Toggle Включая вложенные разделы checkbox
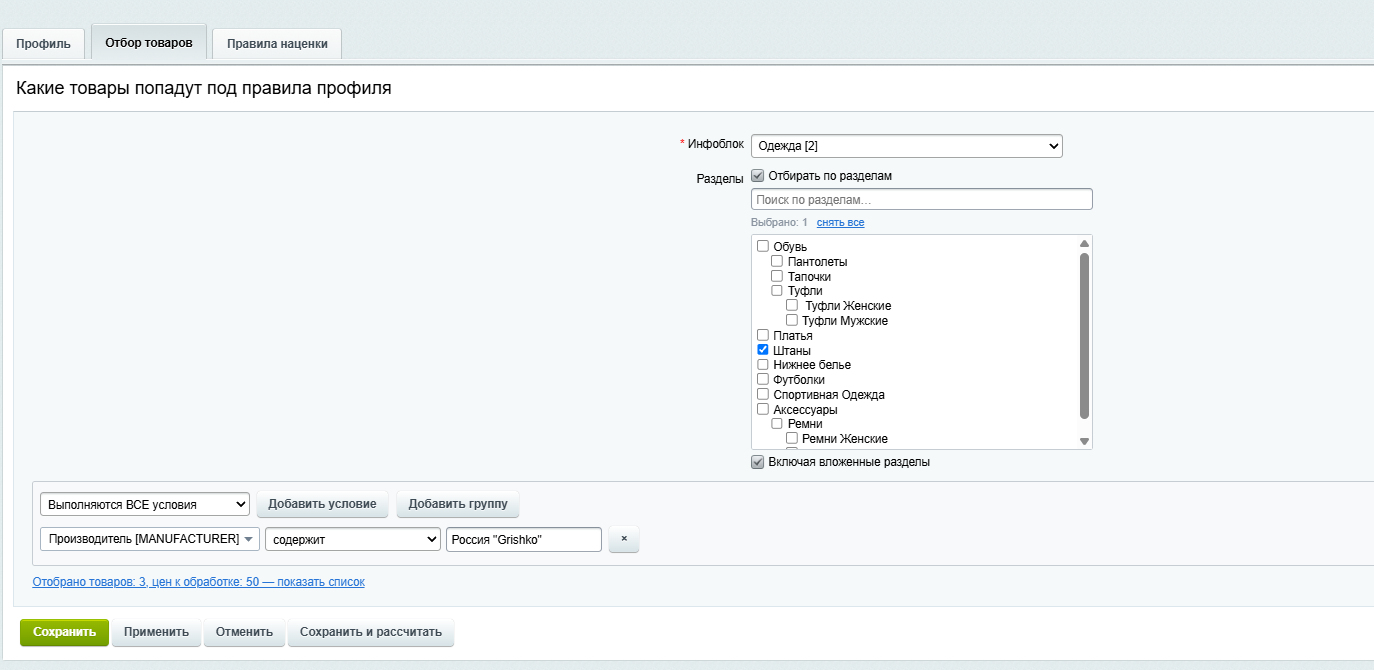 [x=758, y=462]
